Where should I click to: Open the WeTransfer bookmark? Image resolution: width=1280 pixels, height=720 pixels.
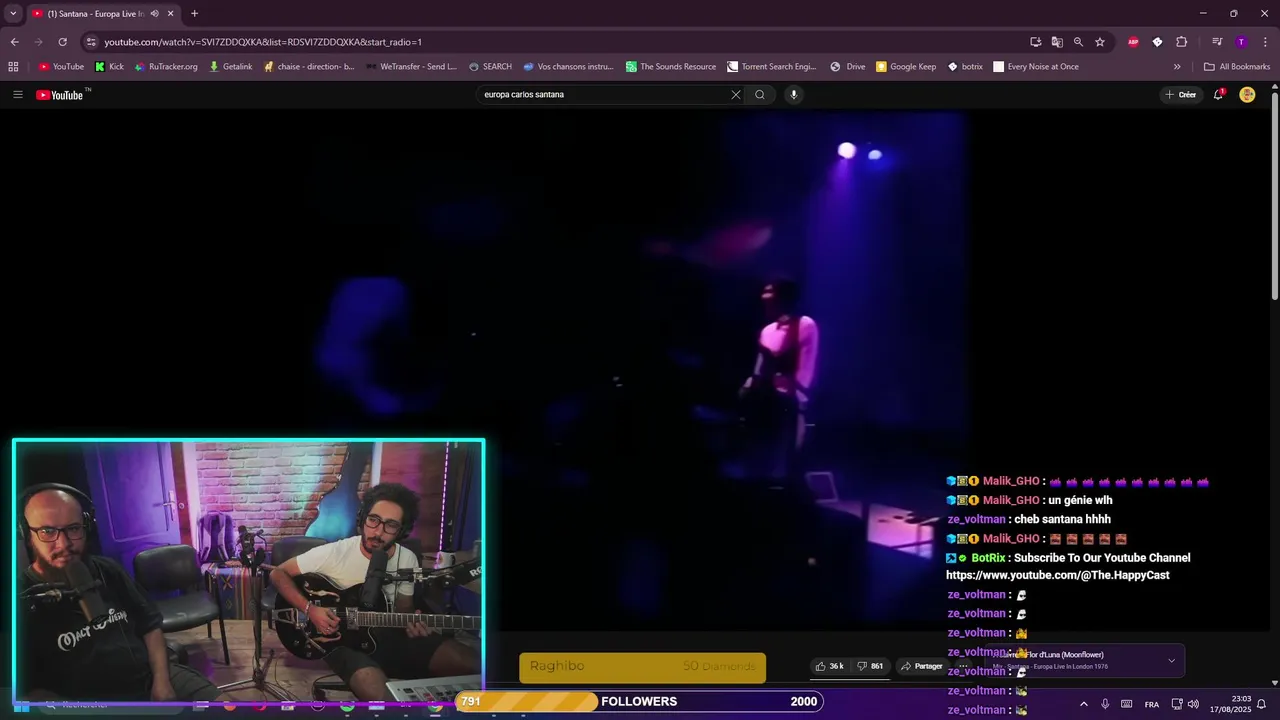pos(411,67)
